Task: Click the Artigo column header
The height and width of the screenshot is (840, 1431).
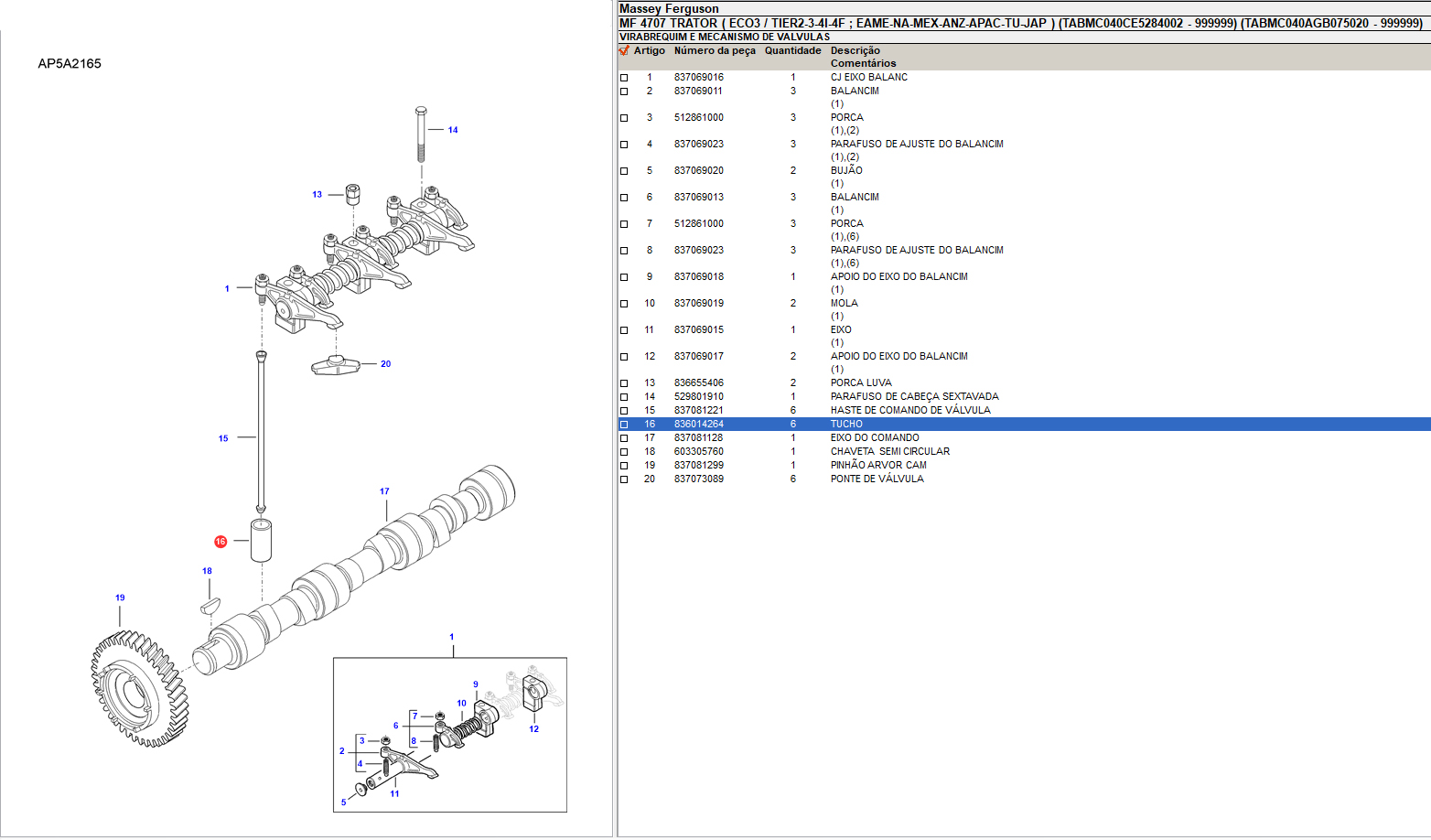Action: [x=649, y=51]
